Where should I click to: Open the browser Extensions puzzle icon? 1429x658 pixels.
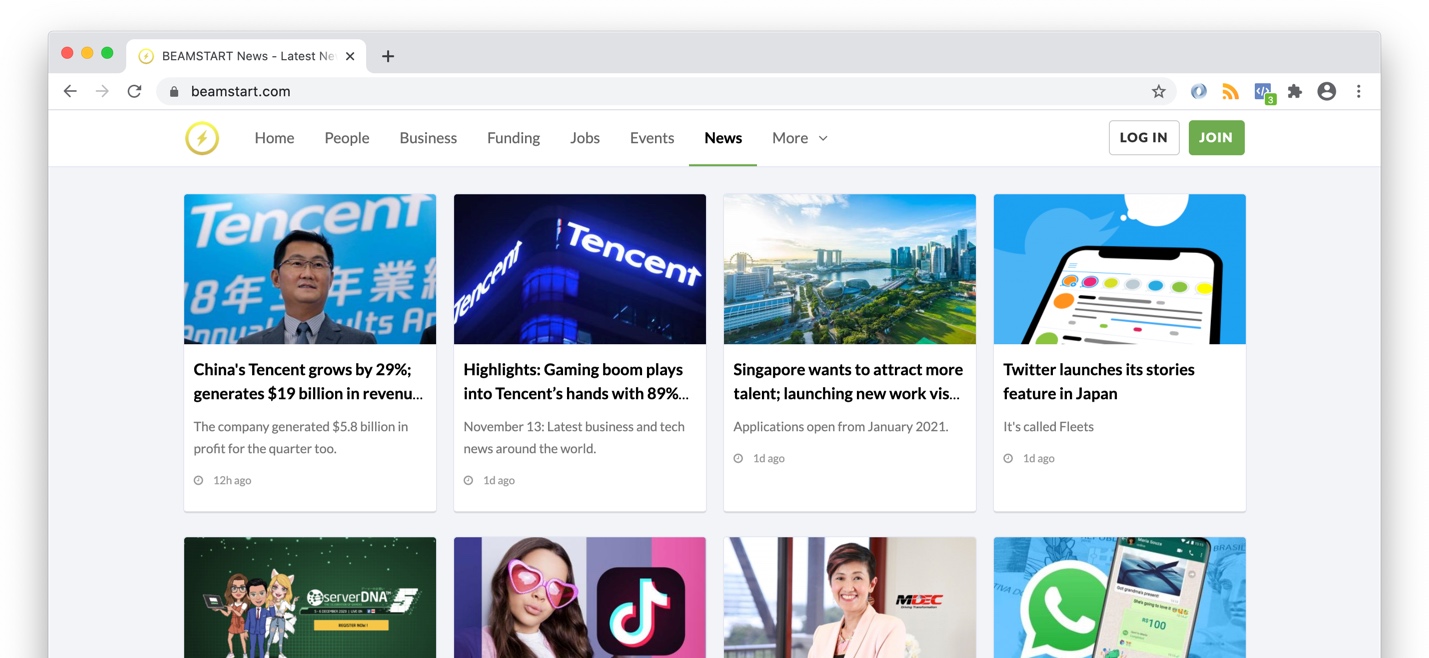pyautogui.click(x=1294, y=91)
